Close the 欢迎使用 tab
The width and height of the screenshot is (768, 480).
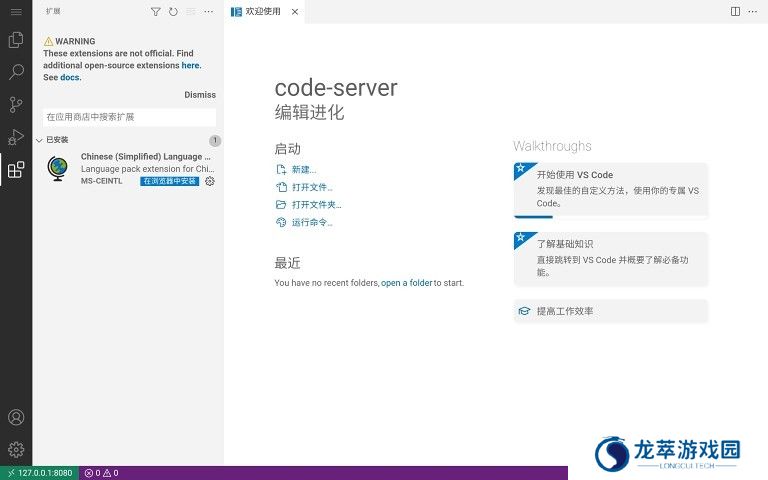pyautogui.click(x=295, y=12)
